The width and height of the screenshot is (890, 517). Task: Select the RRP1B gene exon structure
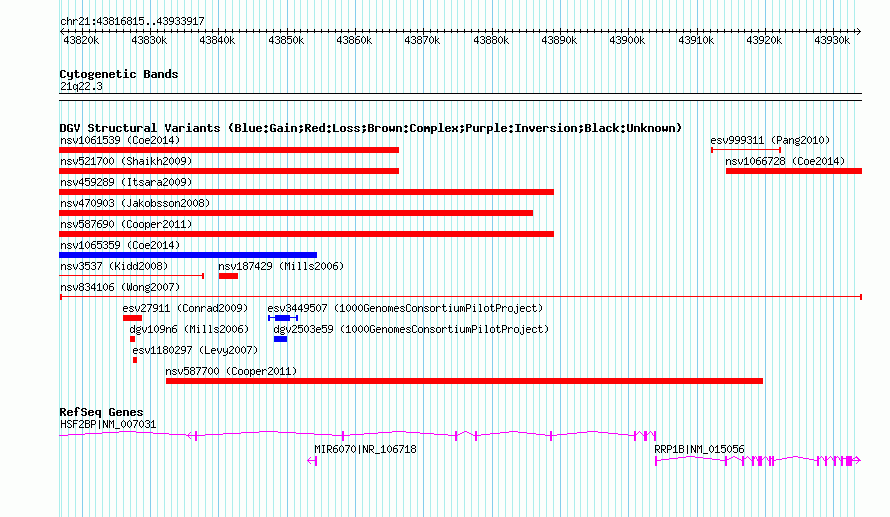[x=758, y=461]
